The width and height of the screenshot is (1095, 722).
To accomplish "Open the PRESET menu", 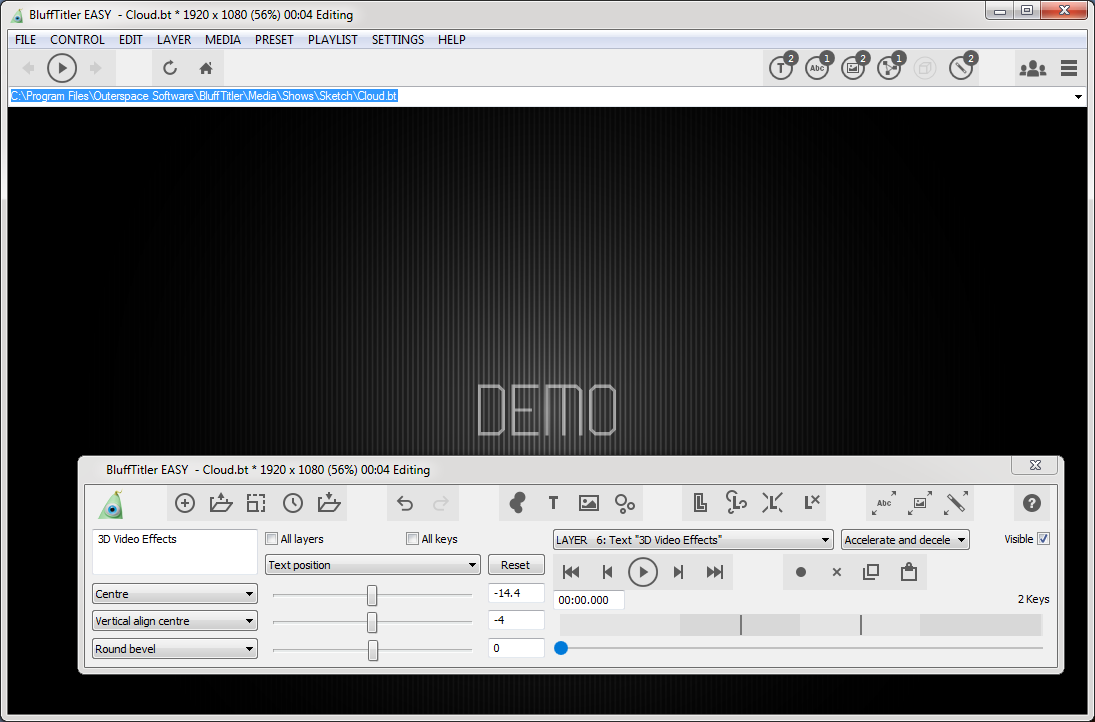I will pos(274,40).
